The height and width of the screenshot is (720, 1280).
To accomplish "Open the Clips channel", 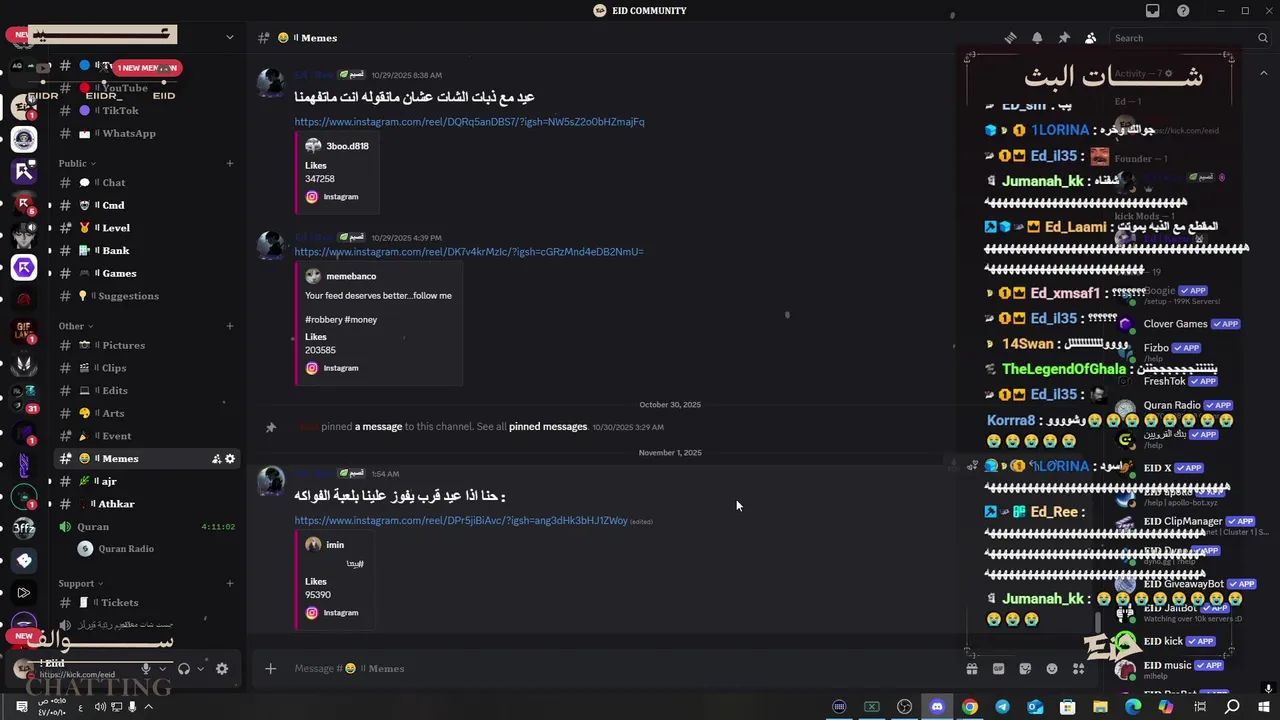I will 146,368.
